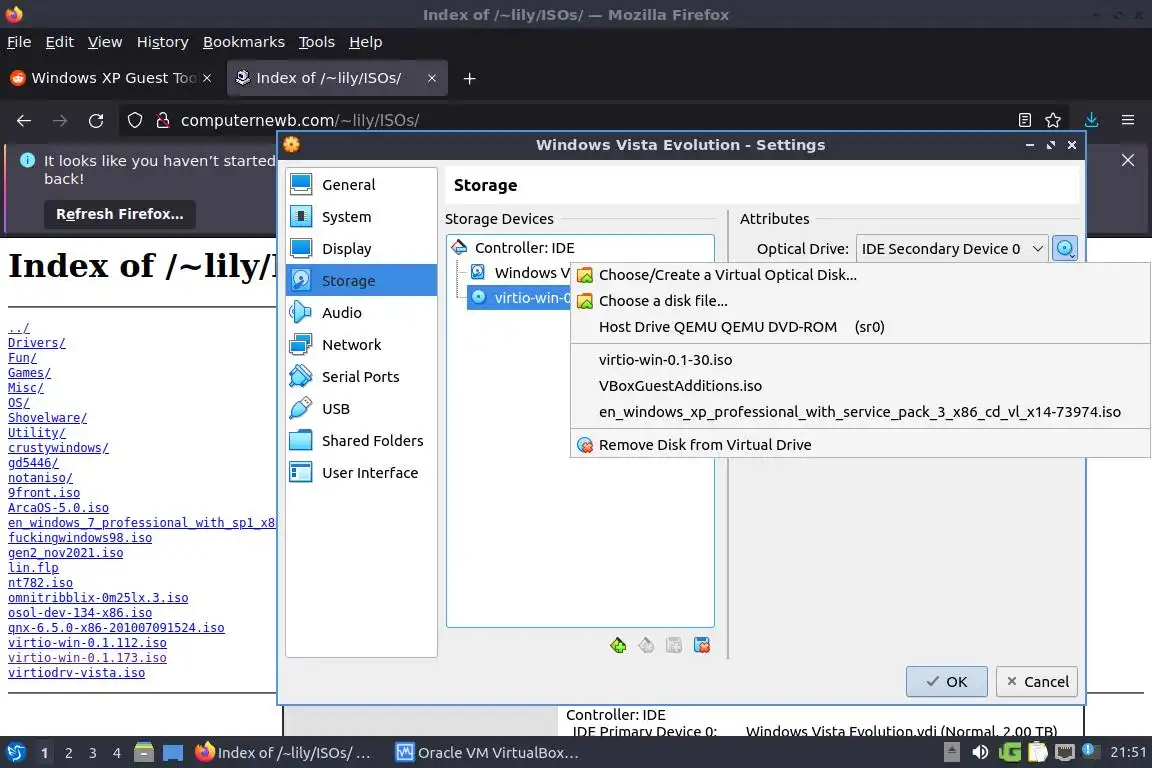Select the virtio-win optical disk tree entry
1152x768 pixels.
519,298
